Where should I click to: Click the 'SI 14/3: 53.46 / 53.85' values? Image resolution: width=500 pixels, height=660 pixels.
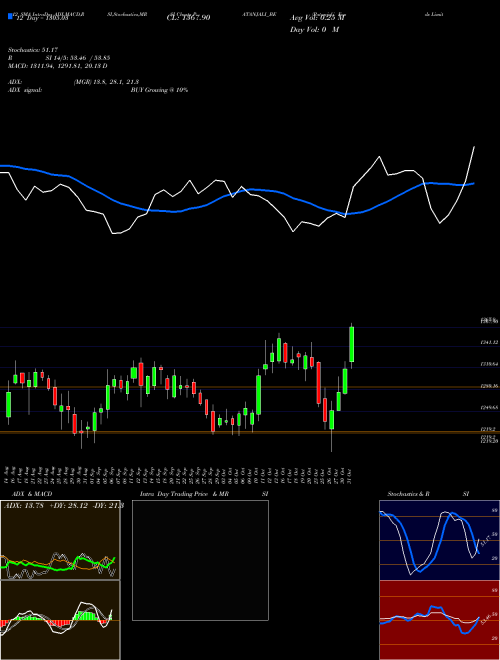[78, 58]
